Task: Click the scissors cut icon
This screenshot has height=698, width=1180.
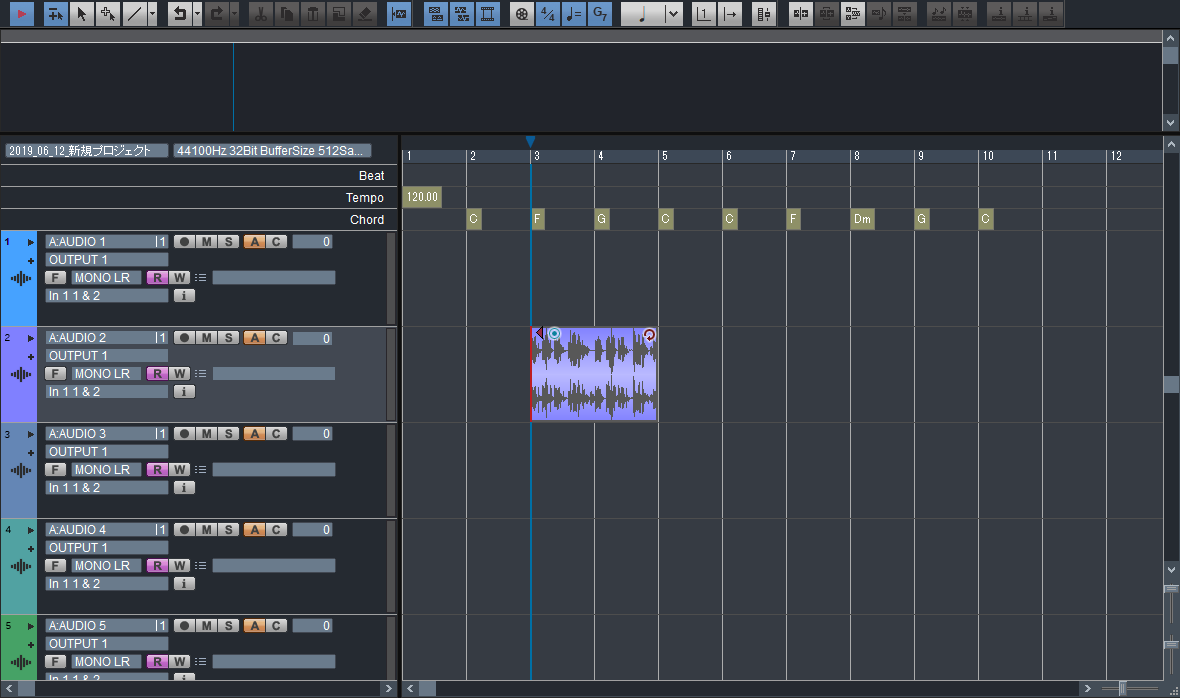Action: pos(260,14)
